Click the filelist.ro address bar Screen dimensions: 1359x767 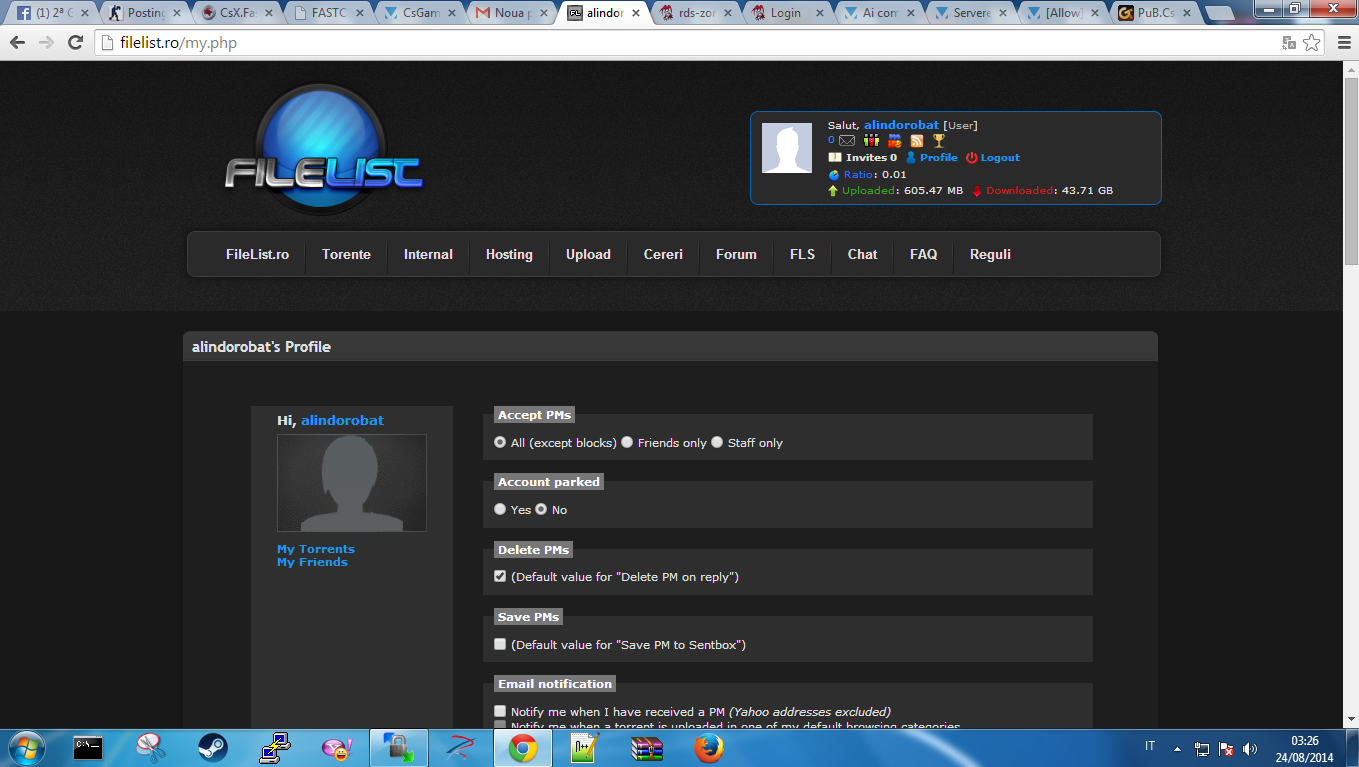click(600, 43)
